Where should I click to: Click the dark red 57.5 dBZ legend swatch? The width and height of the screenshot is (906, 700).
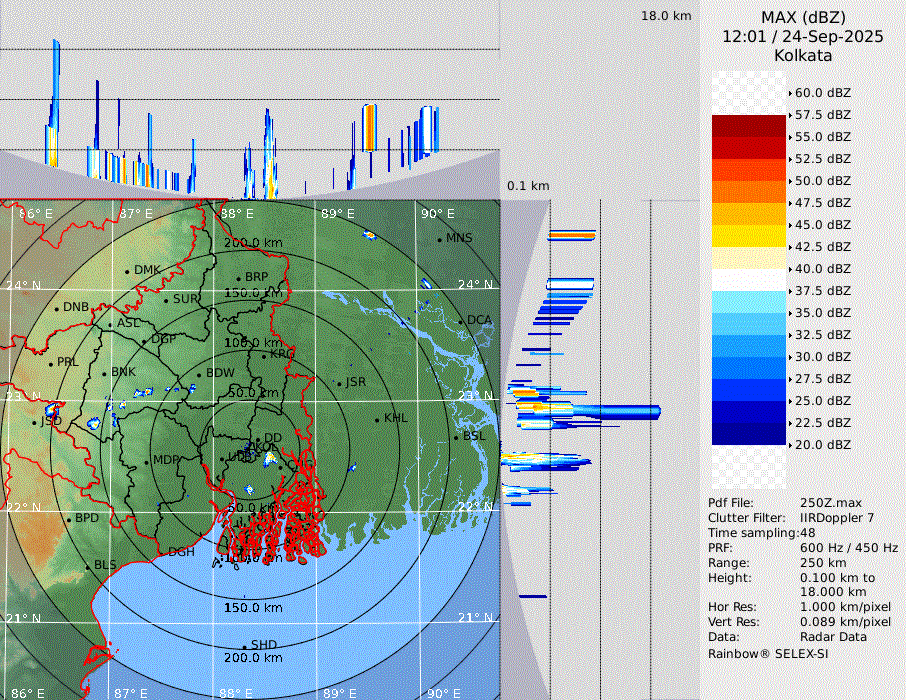749,126
